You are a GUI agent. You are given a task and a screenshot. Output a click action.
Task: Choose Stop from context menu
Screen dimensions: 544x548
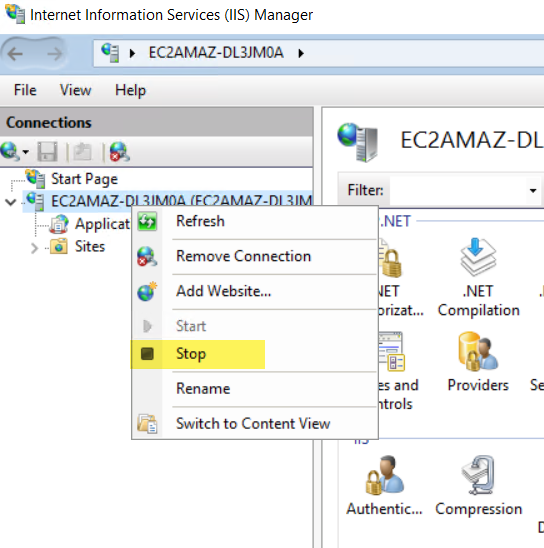click(255, 354)
